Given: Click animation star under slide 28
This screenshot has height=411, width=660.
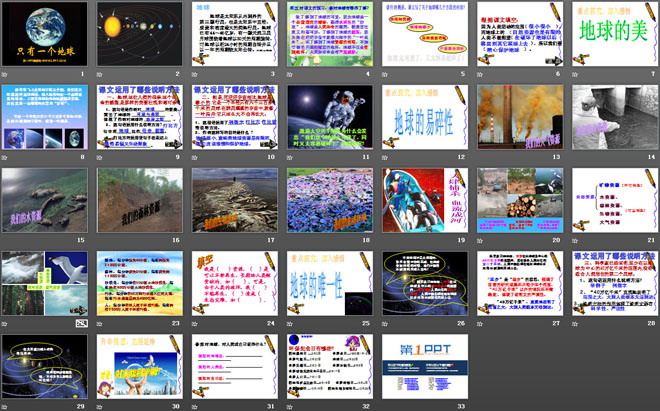Looking at the screenshot, I should click(575, 324).
